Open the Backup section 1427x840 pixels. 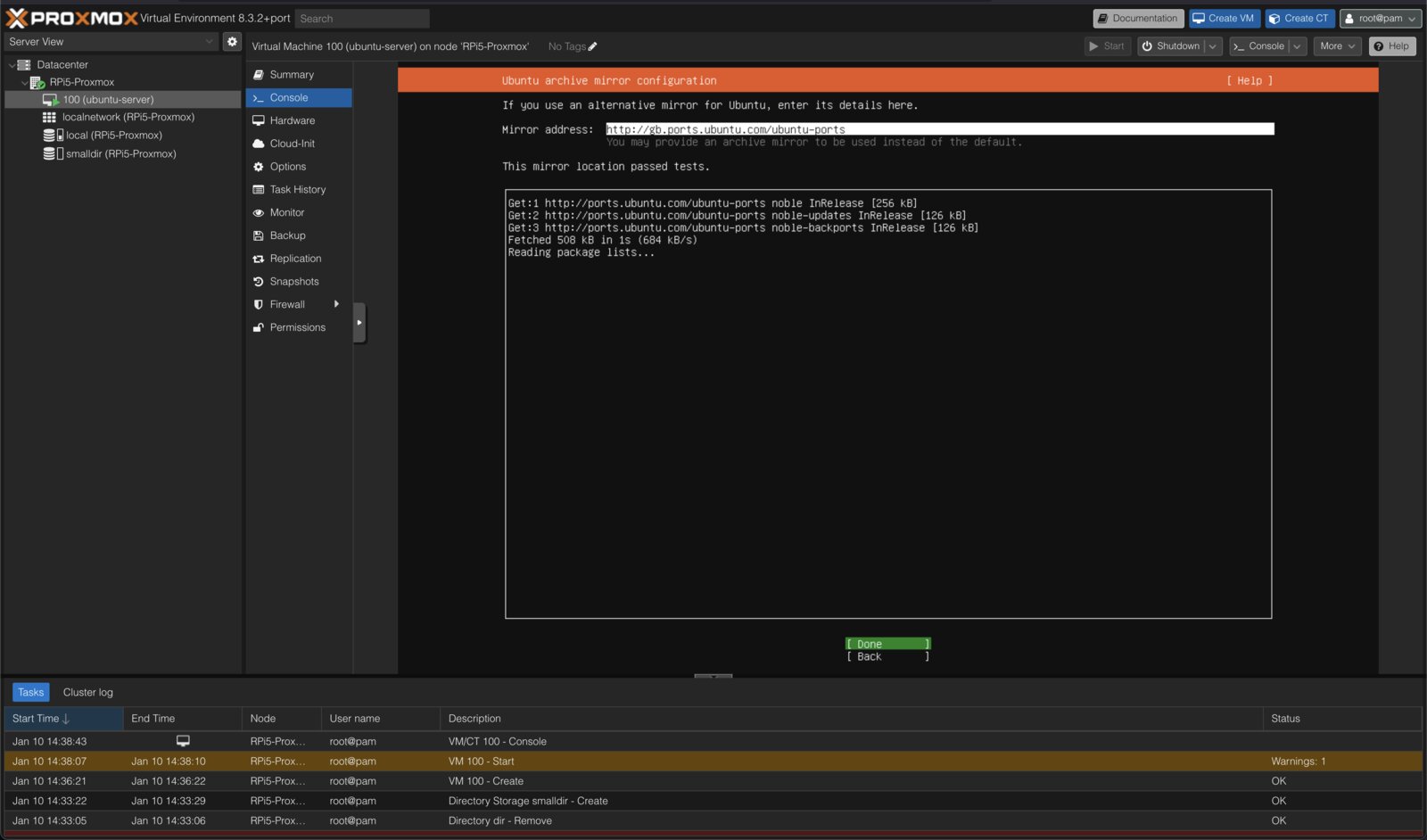tap(299, 235)
